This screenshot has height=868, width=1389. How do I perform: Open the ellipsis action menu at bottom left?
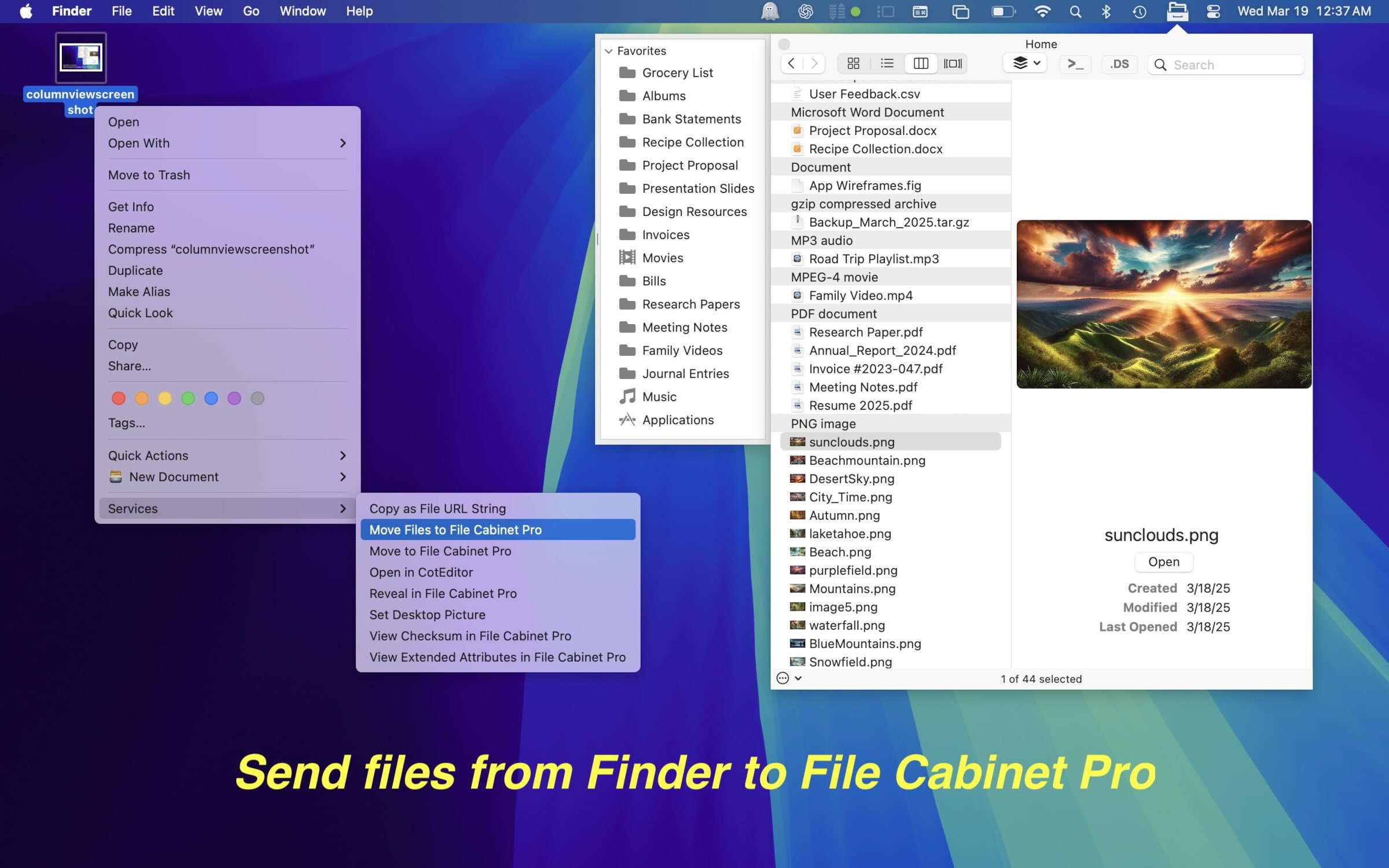point(784,678)
